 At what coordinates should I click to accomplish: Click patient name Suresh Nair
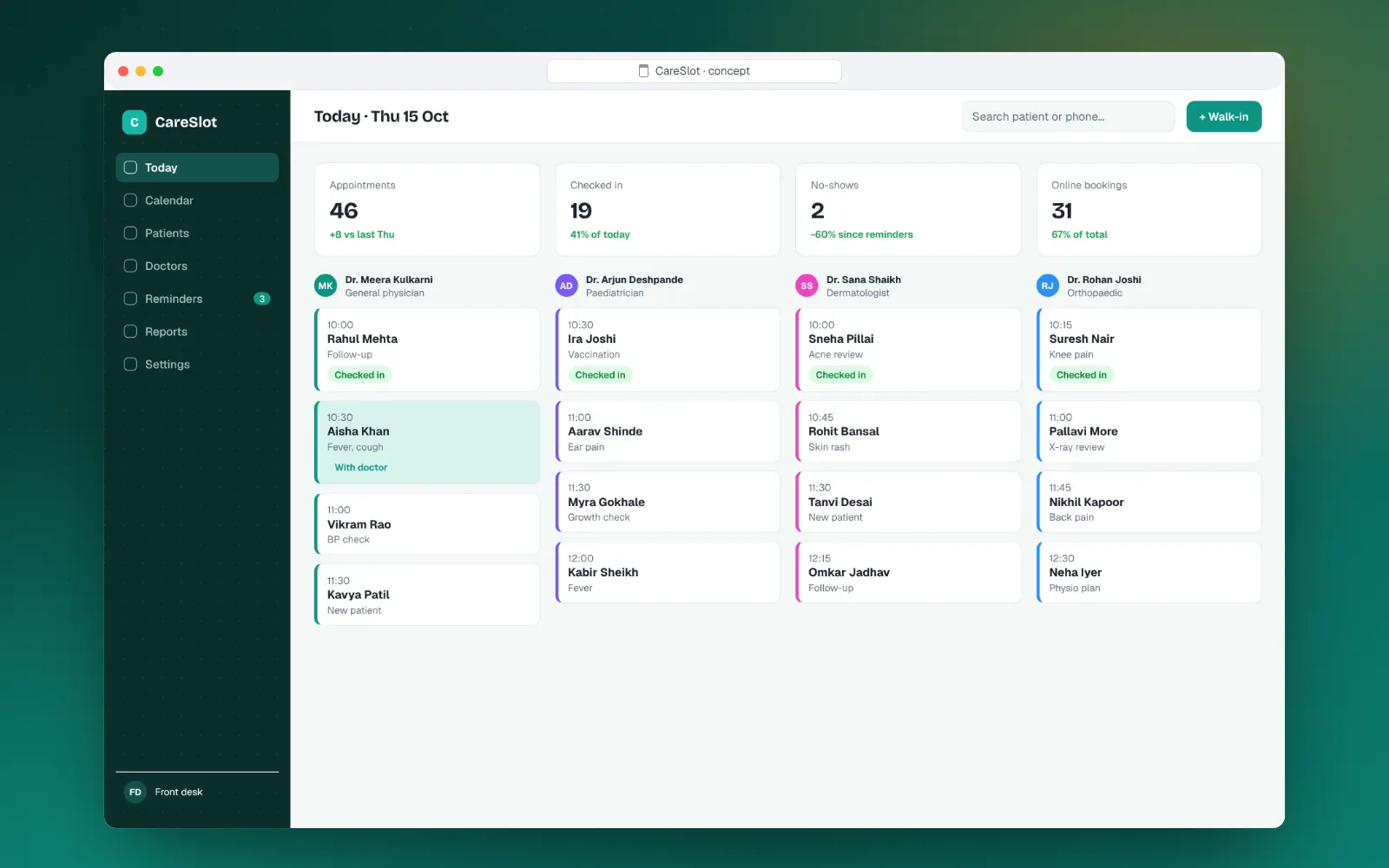(1082, 339)
